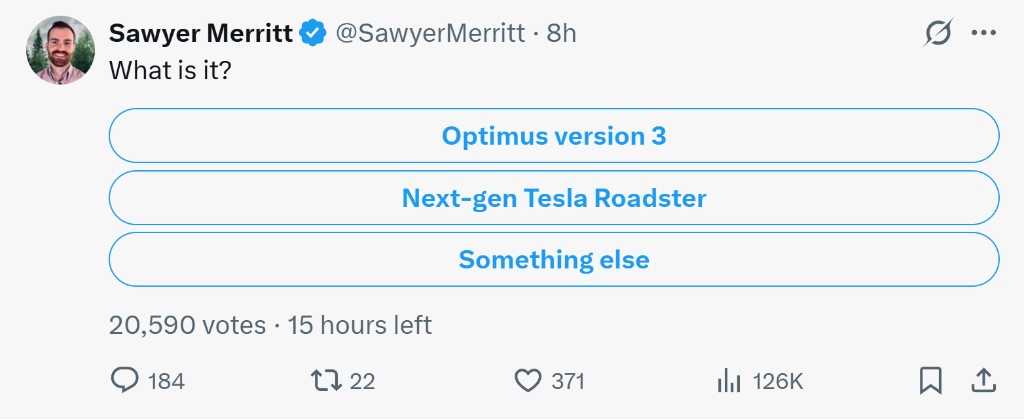Vote for Next-gen Tesla Roadster
Image resolution: width=1024 pixels, height=420 pixels.
point(554,198)
